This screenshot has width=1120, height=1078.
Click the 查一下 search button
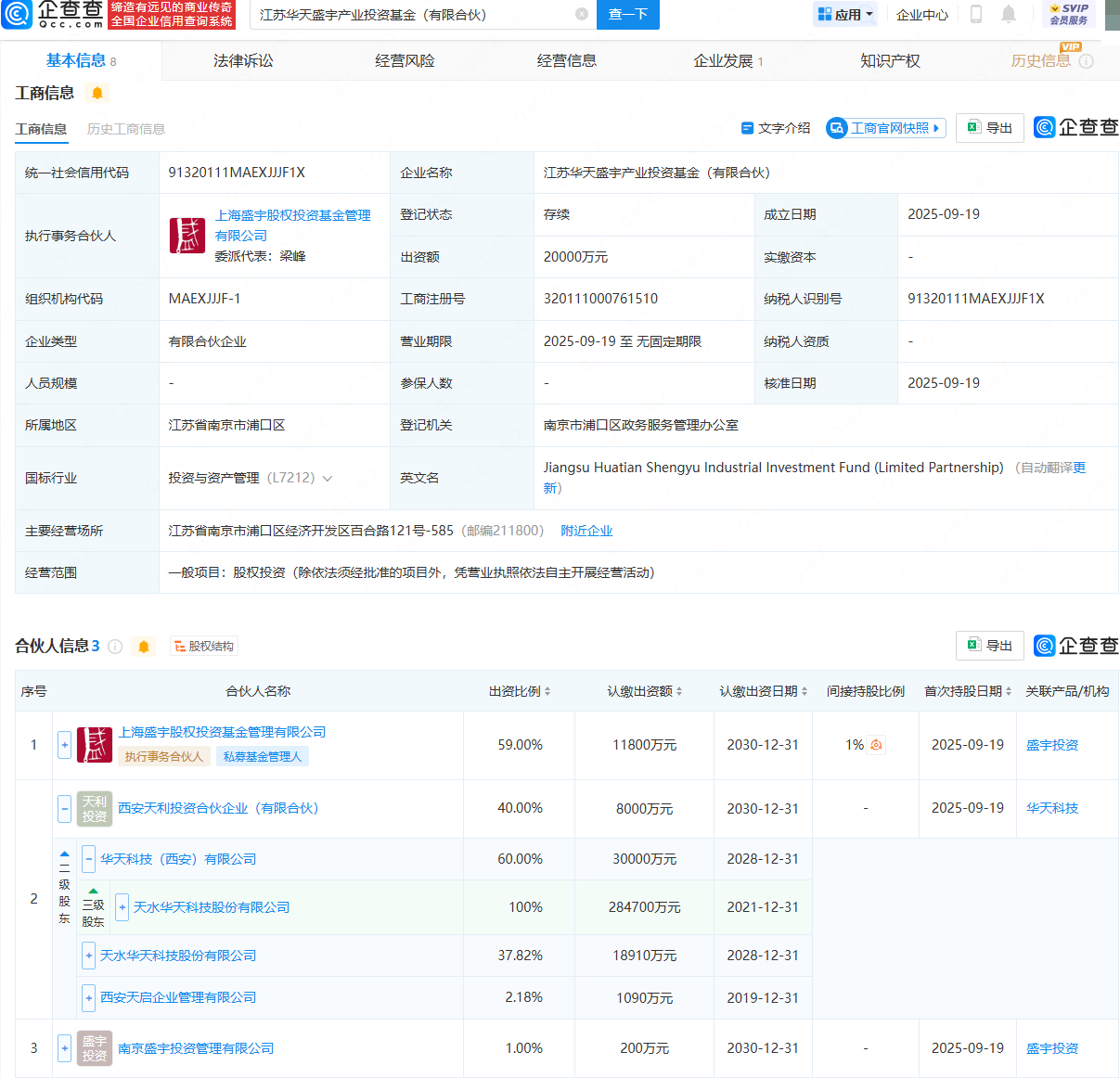pos(628,14)
